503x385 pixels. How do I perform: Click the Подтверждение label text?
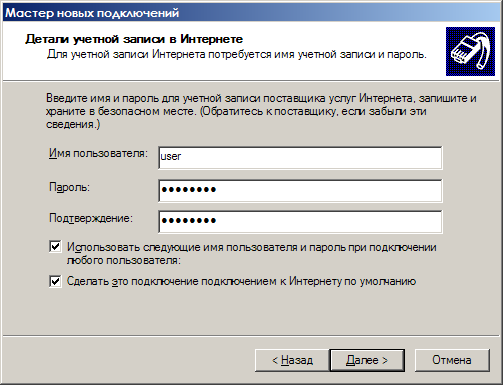click(x=91, y=218)
